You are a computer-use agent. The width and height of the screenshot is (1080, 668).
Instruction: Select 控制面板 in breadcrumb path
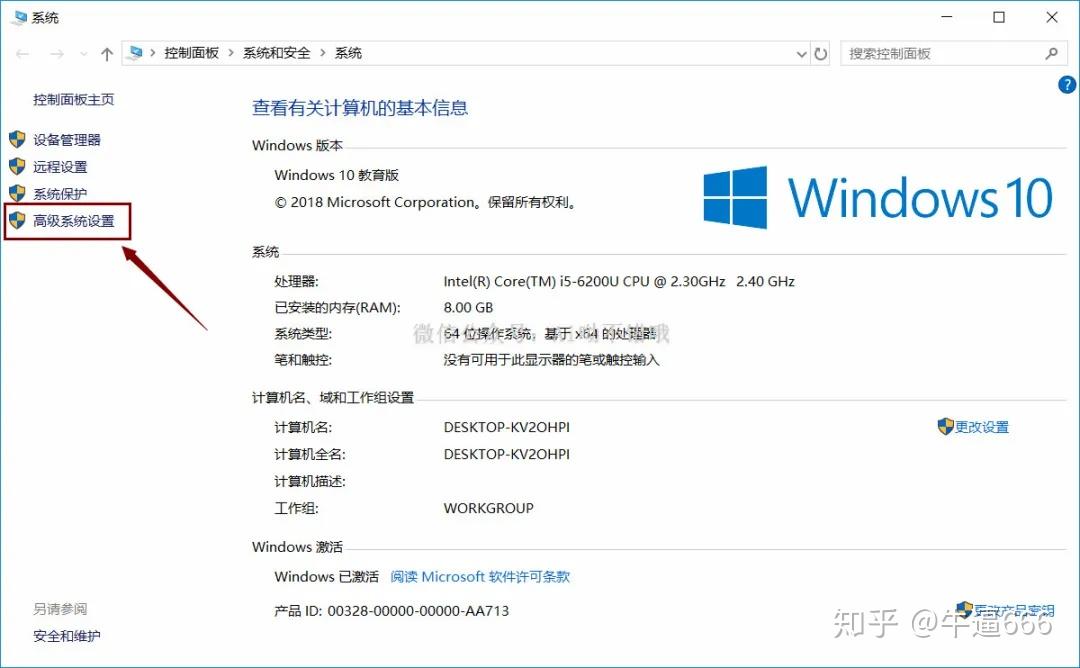(191, 53)
